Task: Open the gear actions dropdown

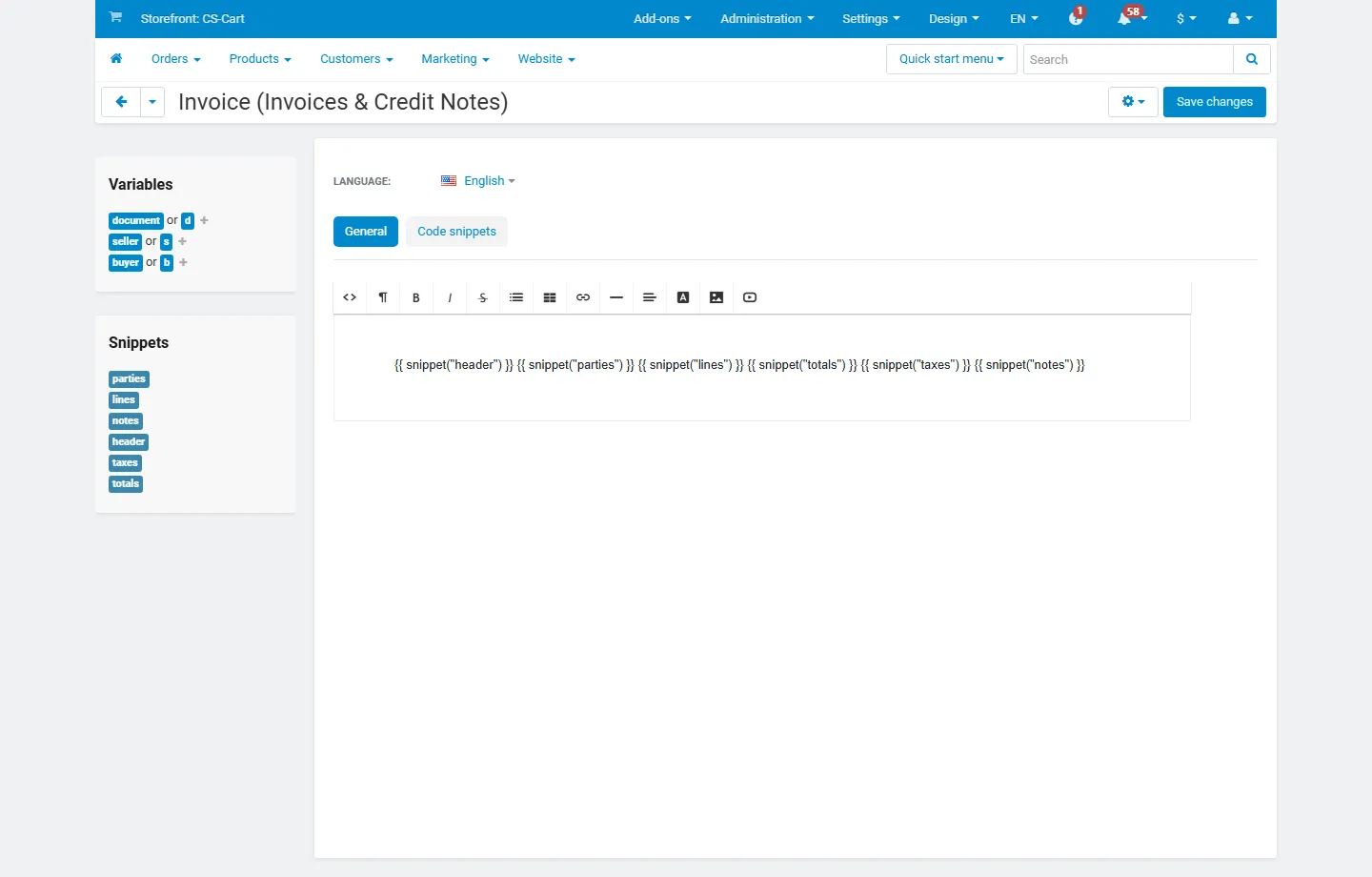Action: [x=1133, y=102]
